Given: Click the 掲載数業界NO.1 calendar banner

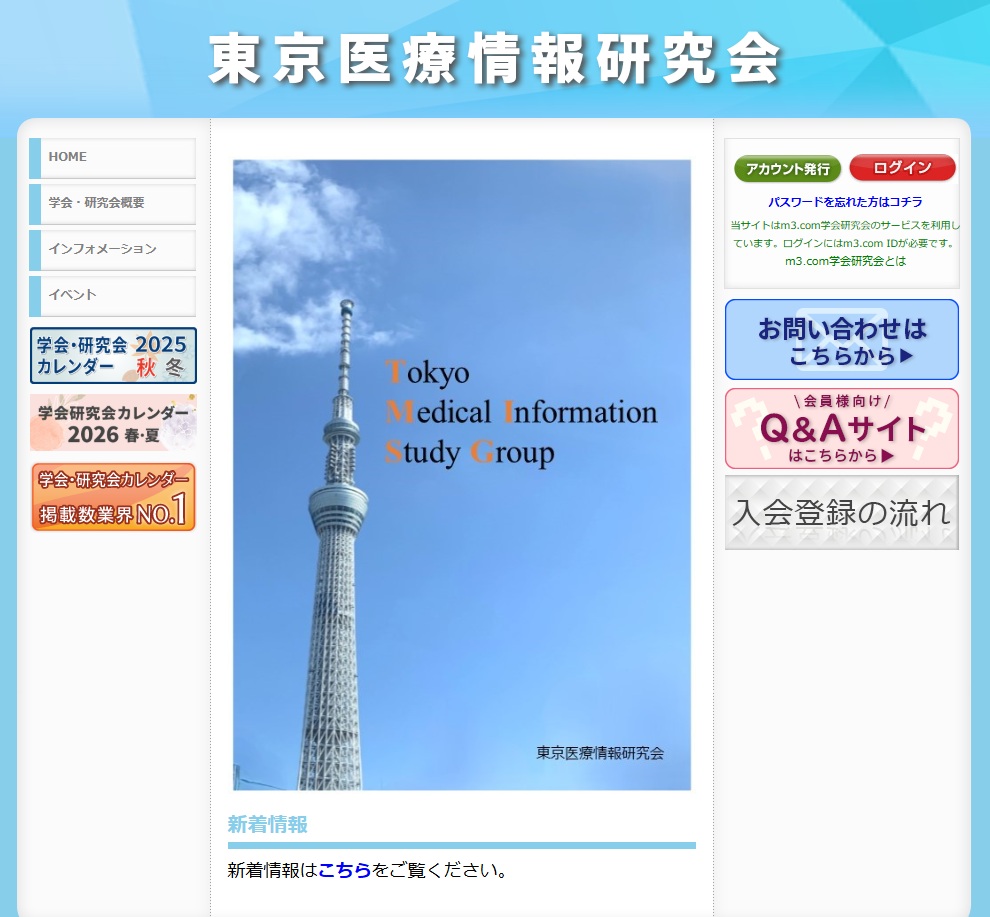Looking at the screenshot, I should [x=113, y=497].
